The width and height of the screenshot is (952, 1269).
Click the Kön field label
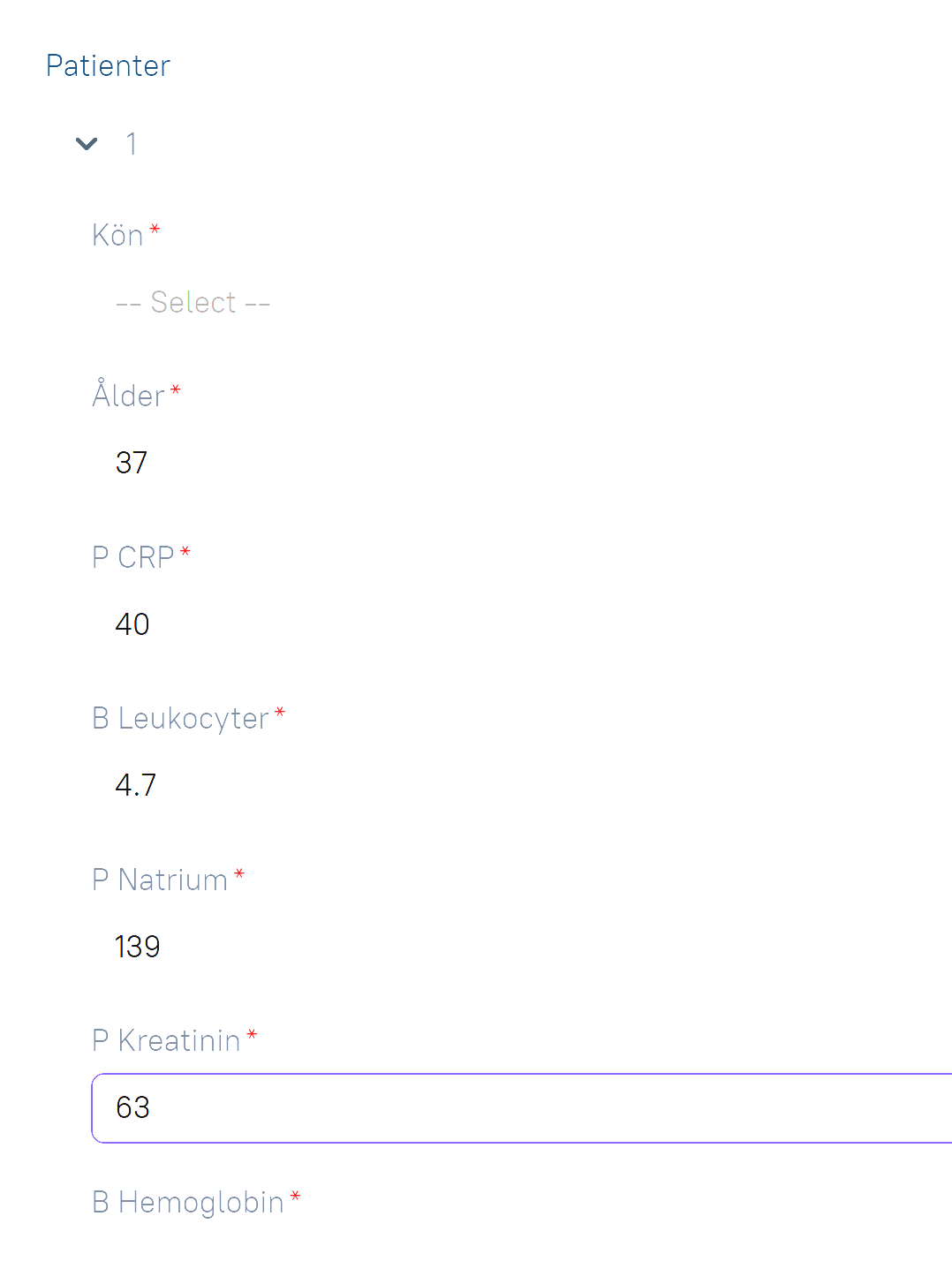[x=117, y=236]
